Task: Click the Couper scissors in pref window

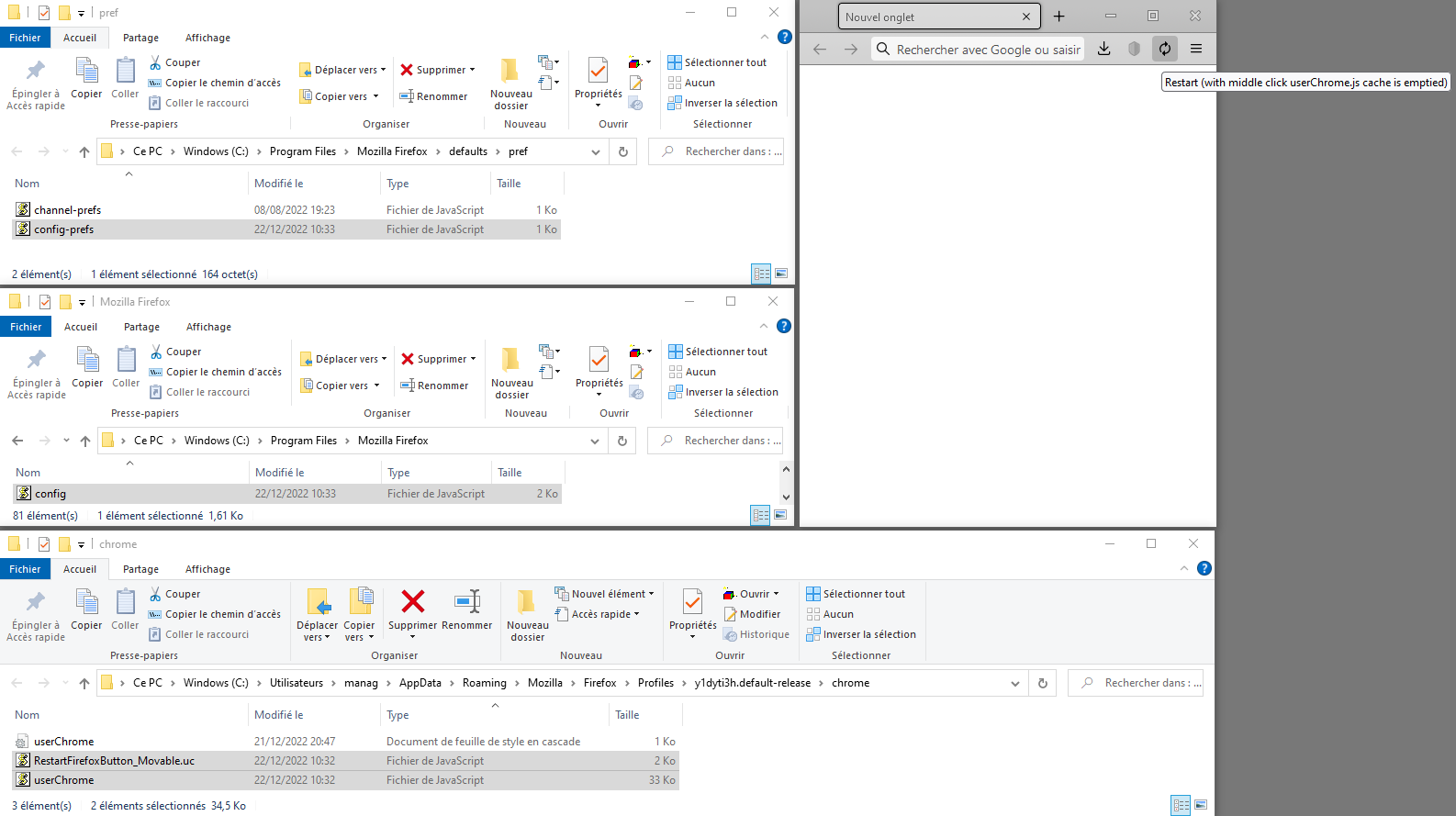Action: [x=174, y=62]
